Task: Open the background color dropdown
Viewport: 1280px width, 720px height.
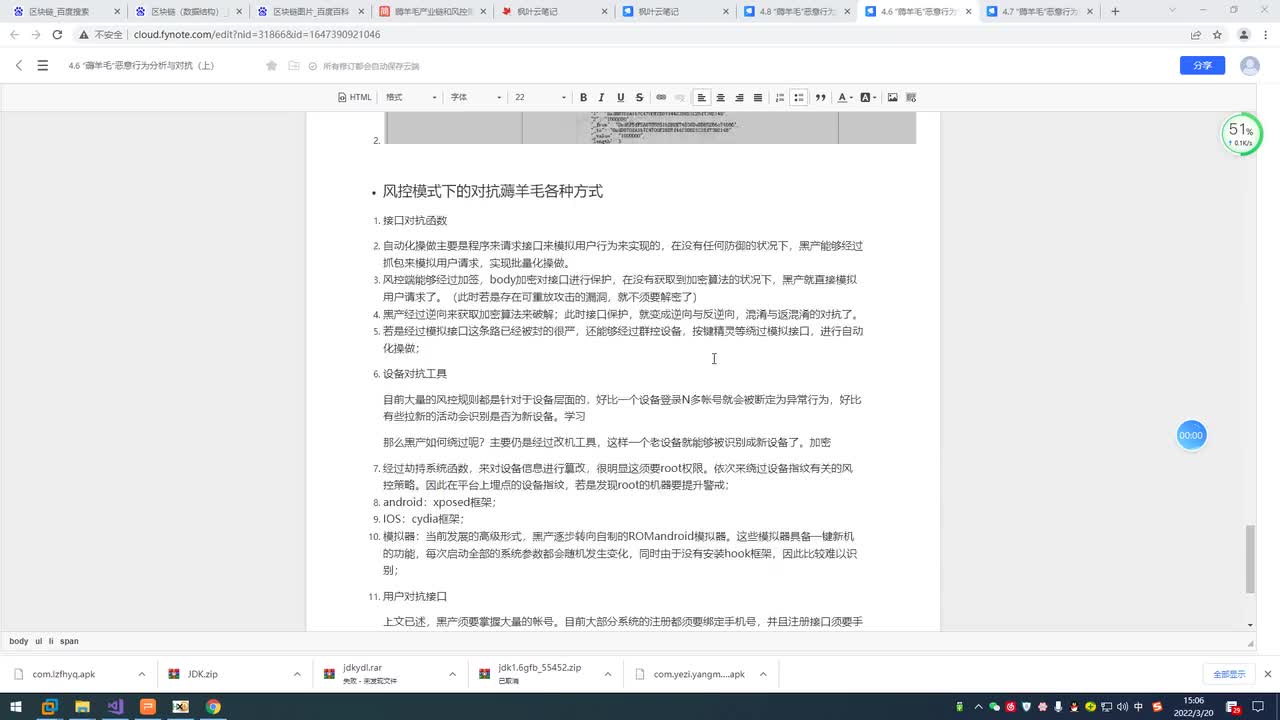Action: pyautogui.click(x=868, y=97)
